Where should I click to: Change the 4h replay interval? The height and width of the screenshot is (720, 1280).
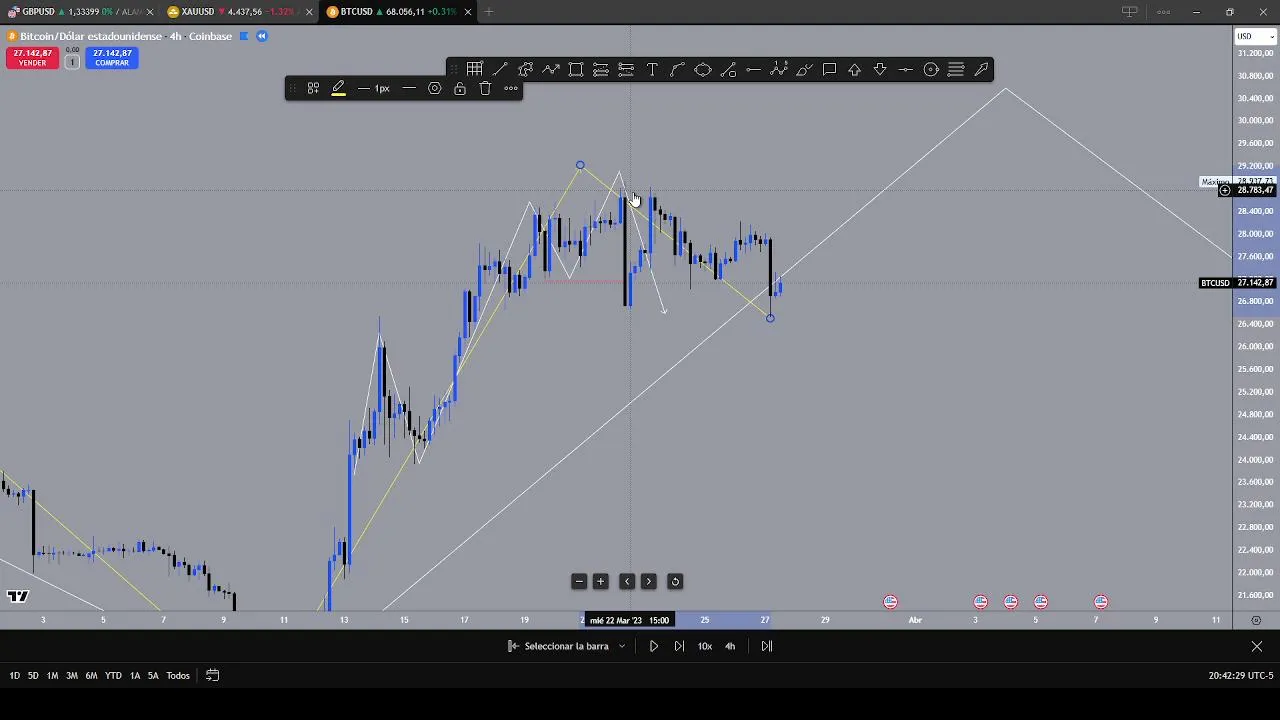pos(730,646)
